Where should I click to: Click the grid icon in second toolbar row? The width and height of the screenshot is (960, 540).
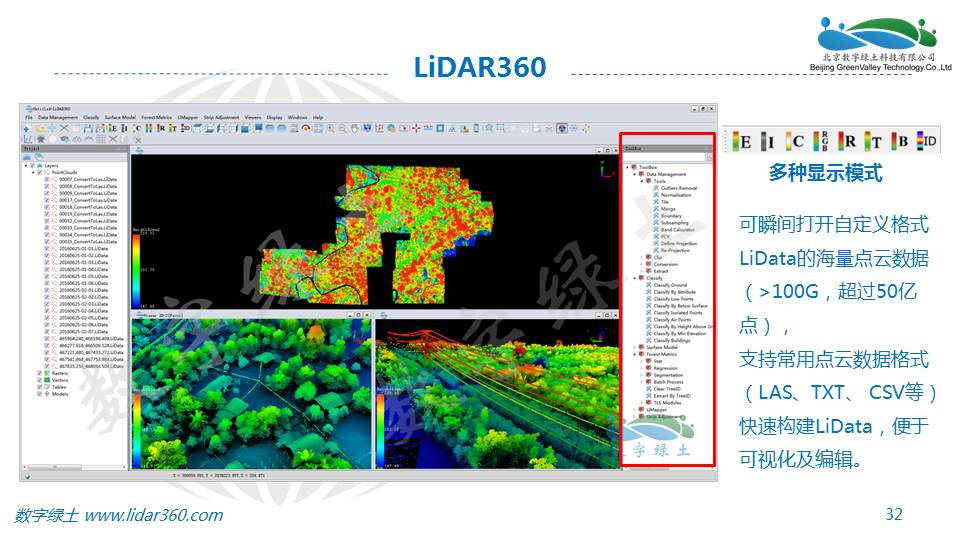click(x=100, y=139)
